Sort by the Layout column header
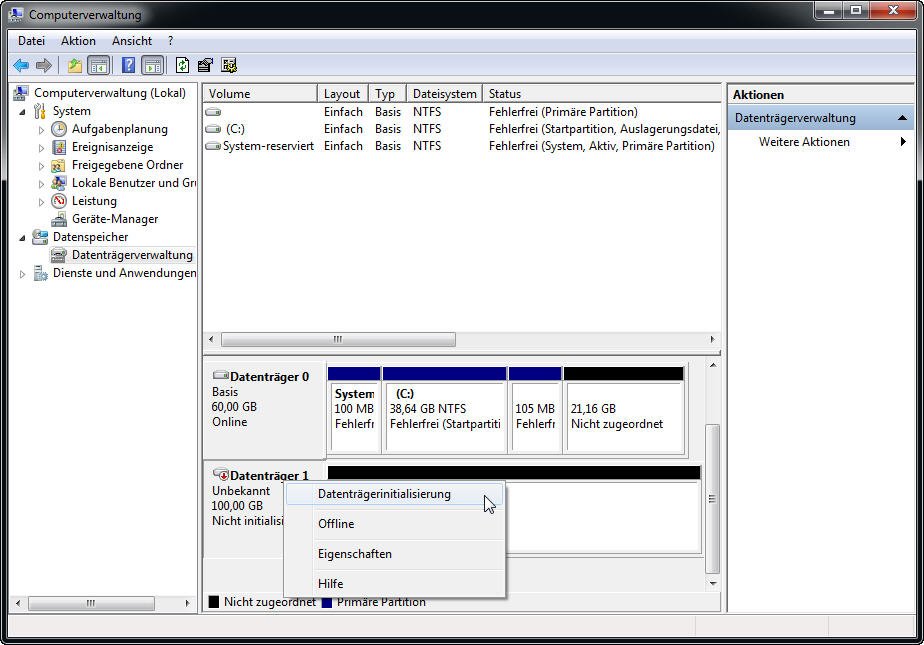 pos(343,94)
